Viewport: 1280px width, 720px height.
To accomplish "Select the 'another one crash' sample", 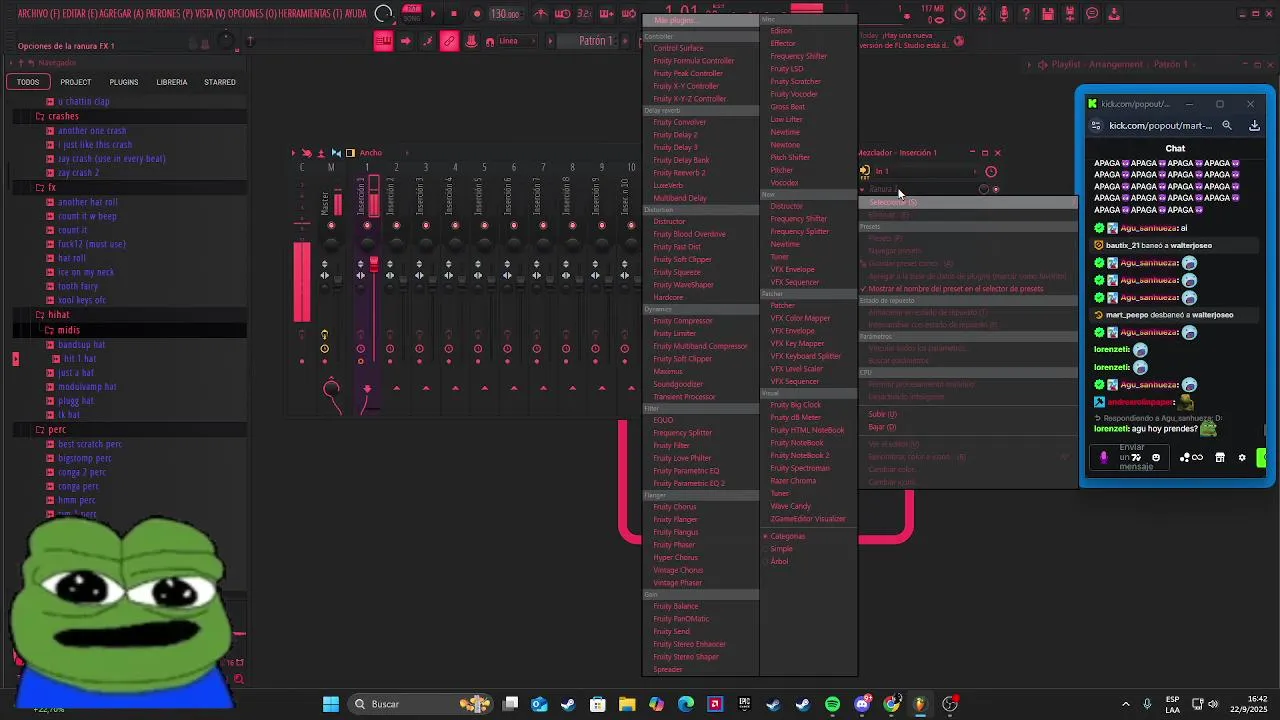I will pos(92,130).
